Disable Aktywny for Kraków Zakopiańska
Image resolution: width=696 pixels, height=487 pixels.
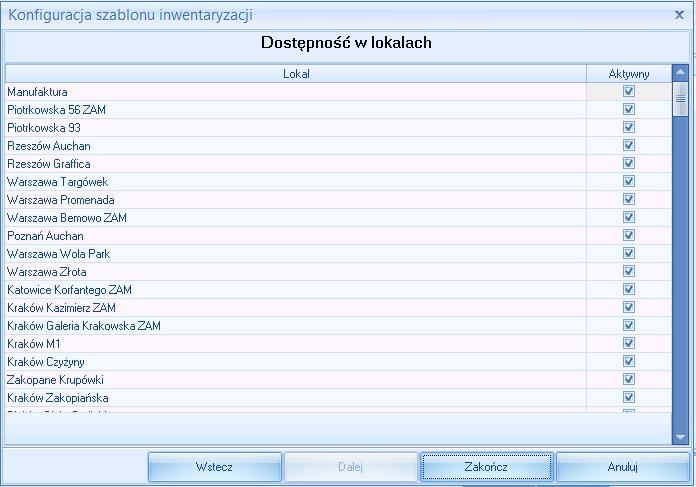coord(629,397)
